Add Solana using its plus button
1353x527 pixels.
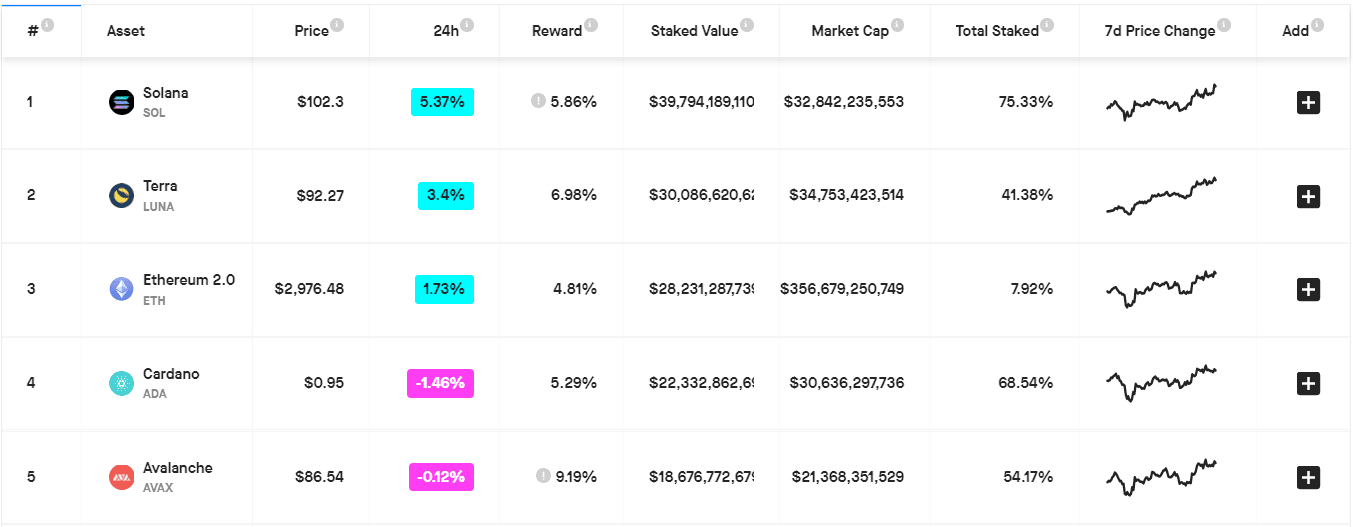point(1308,102)
